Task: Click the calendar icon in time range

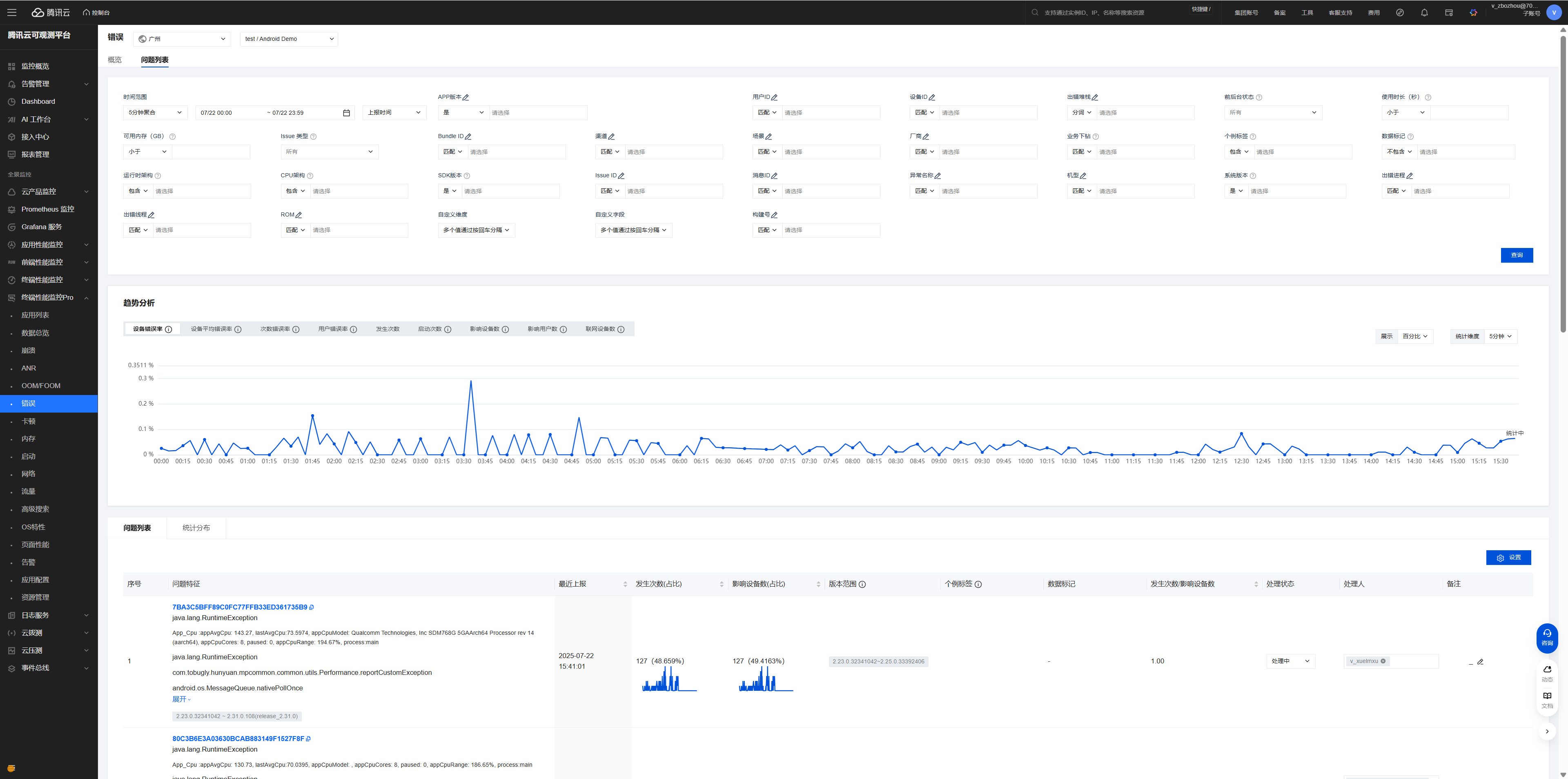Action: (346, 113)
